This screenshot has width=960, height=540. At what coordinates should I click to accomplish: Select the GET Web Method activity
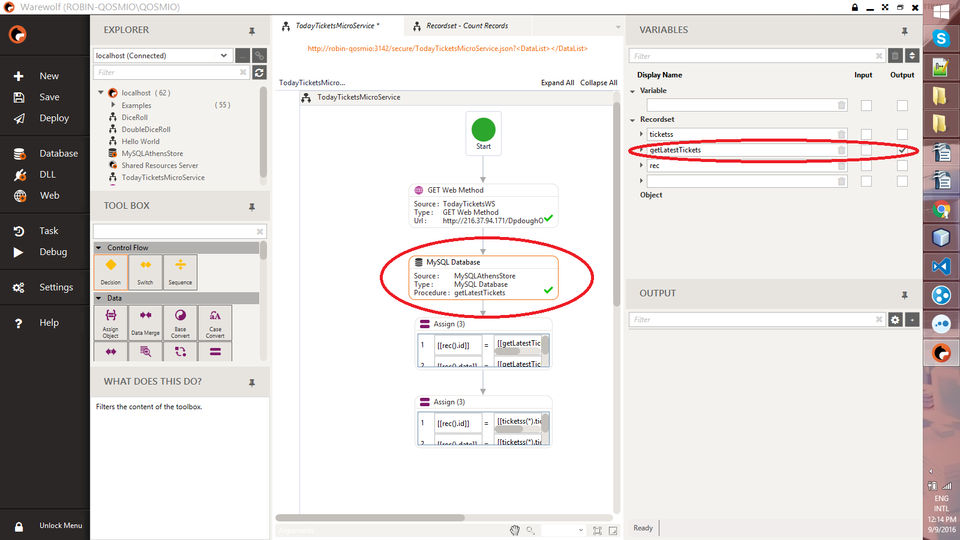tap(484, 206)
